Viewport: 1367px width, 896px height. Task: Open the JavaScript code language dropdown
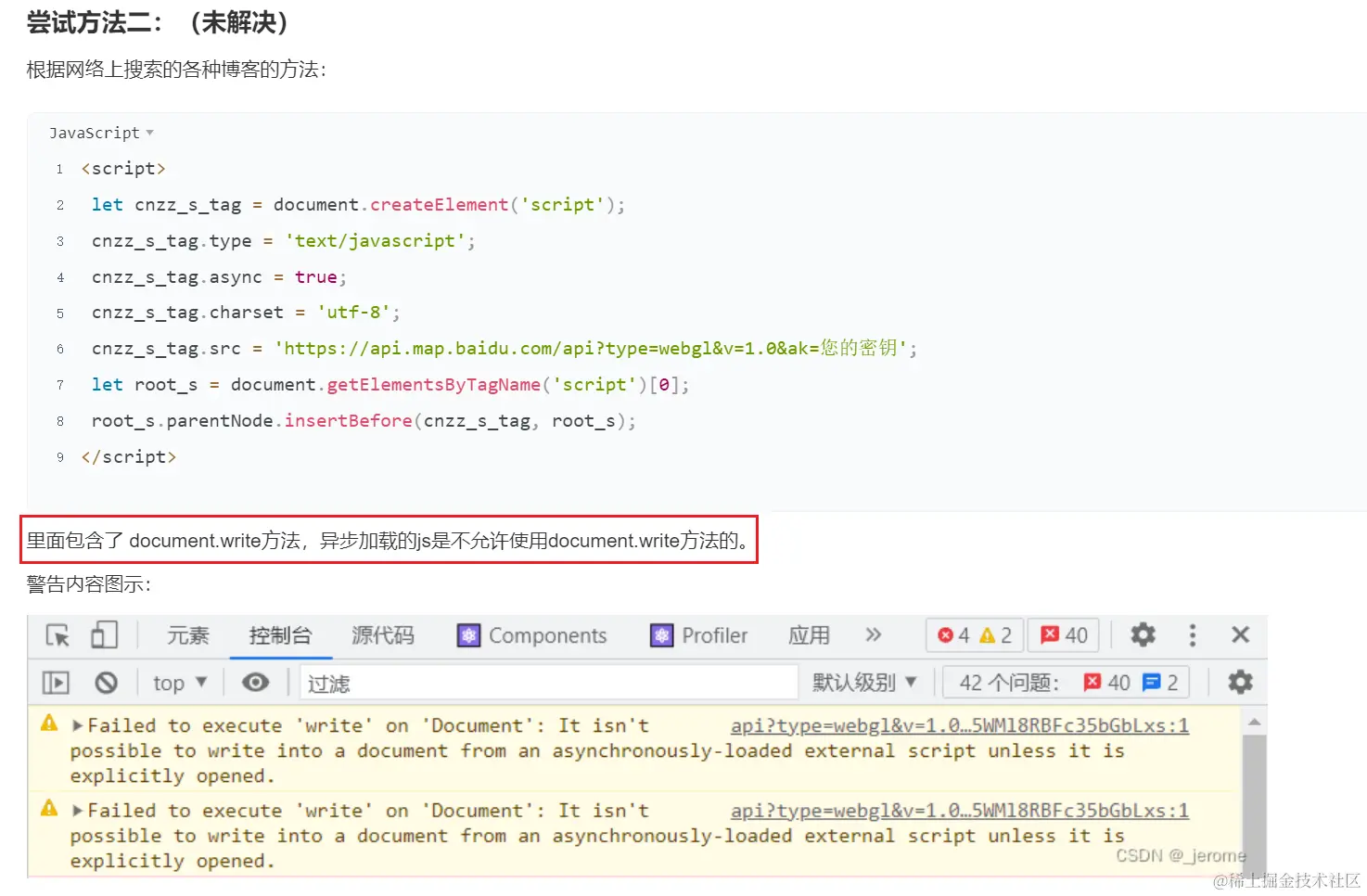click(101, 134)
